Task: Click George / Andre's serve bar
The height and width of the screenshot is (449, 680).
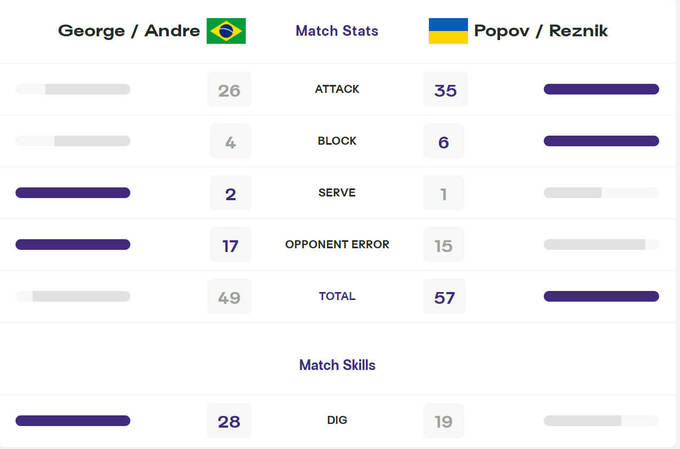Action: (73, 193)
